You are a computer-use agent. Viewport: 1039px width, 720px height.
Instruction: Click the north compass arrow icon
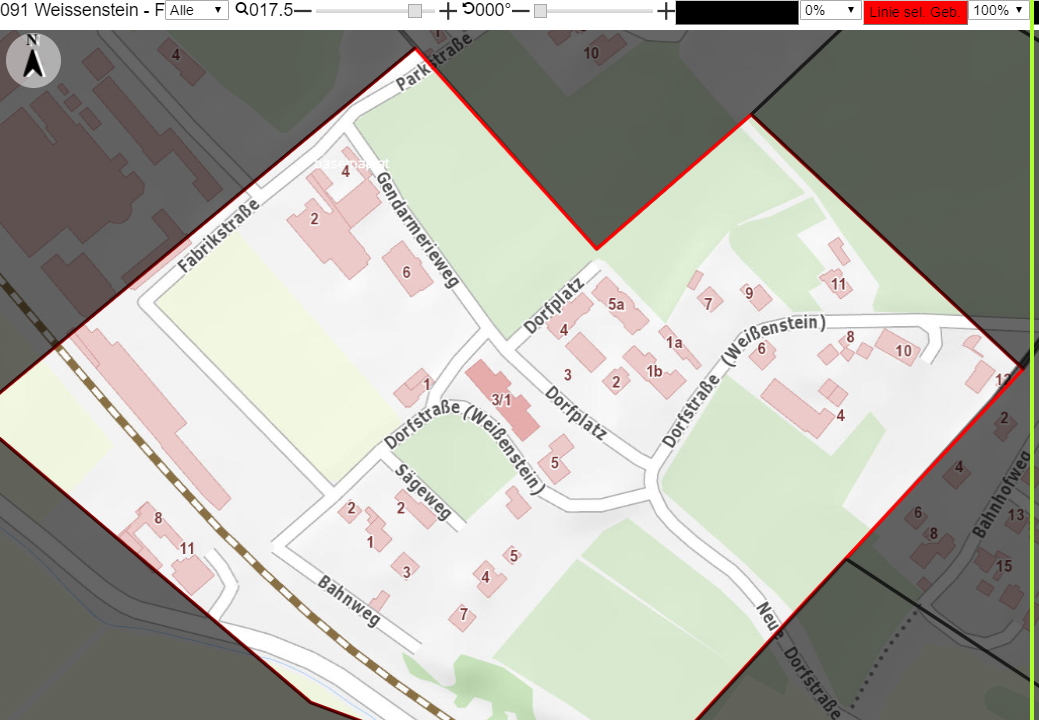click(x=33, y=60)
